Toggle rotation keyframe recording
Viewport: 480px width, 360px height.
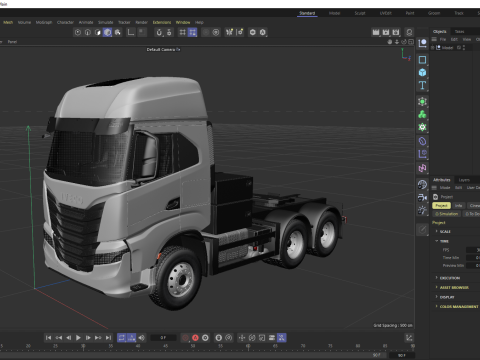pyautogui.click(x=252, y=338)
